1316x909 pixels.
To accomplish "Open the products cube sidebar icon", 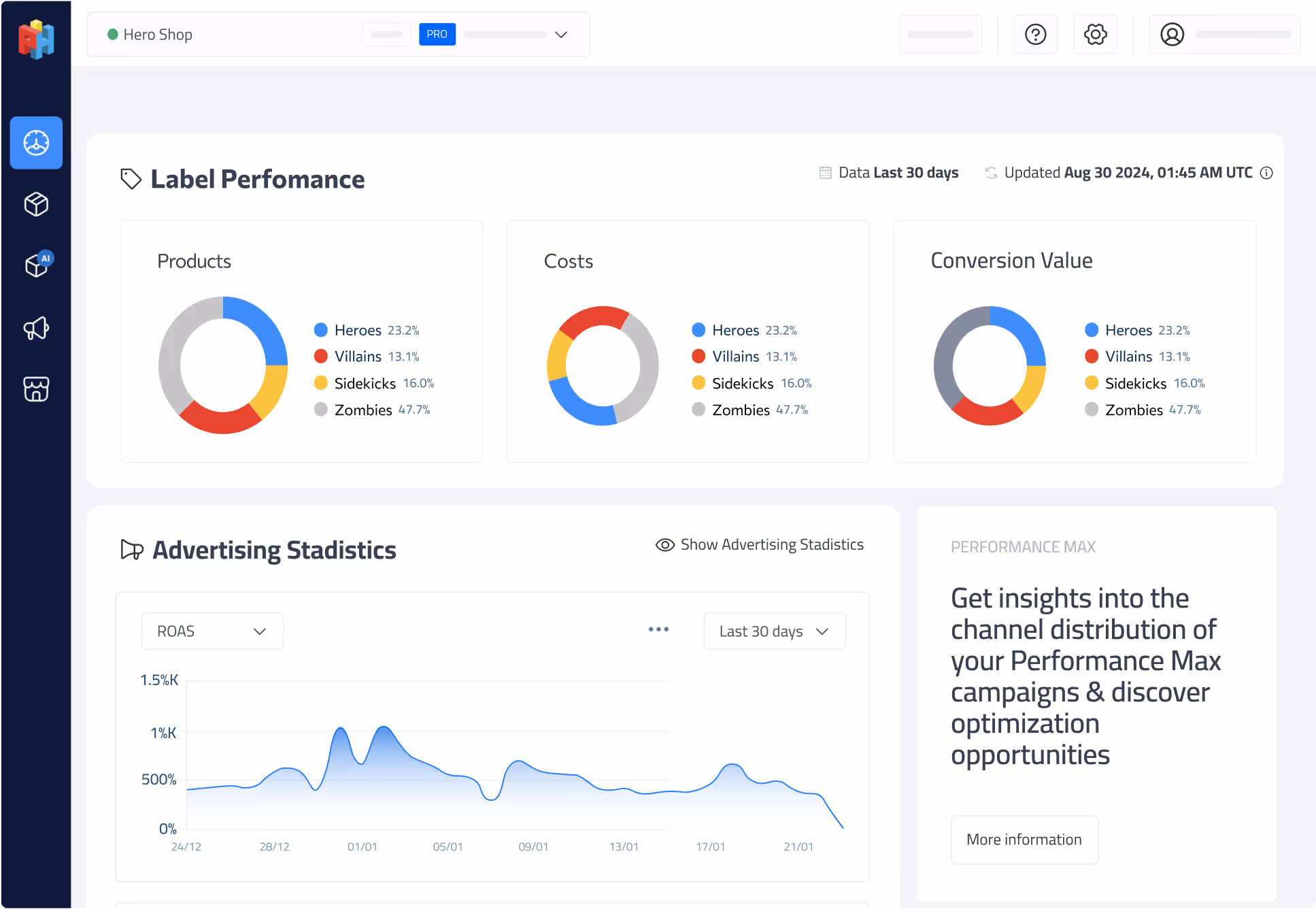I will [36, 204].
